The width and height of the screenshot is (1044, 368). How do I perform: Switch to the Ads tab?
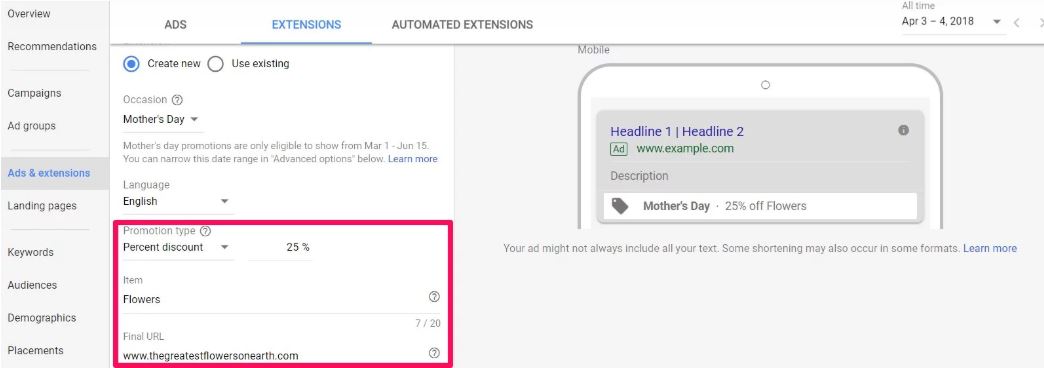(175, 25)
